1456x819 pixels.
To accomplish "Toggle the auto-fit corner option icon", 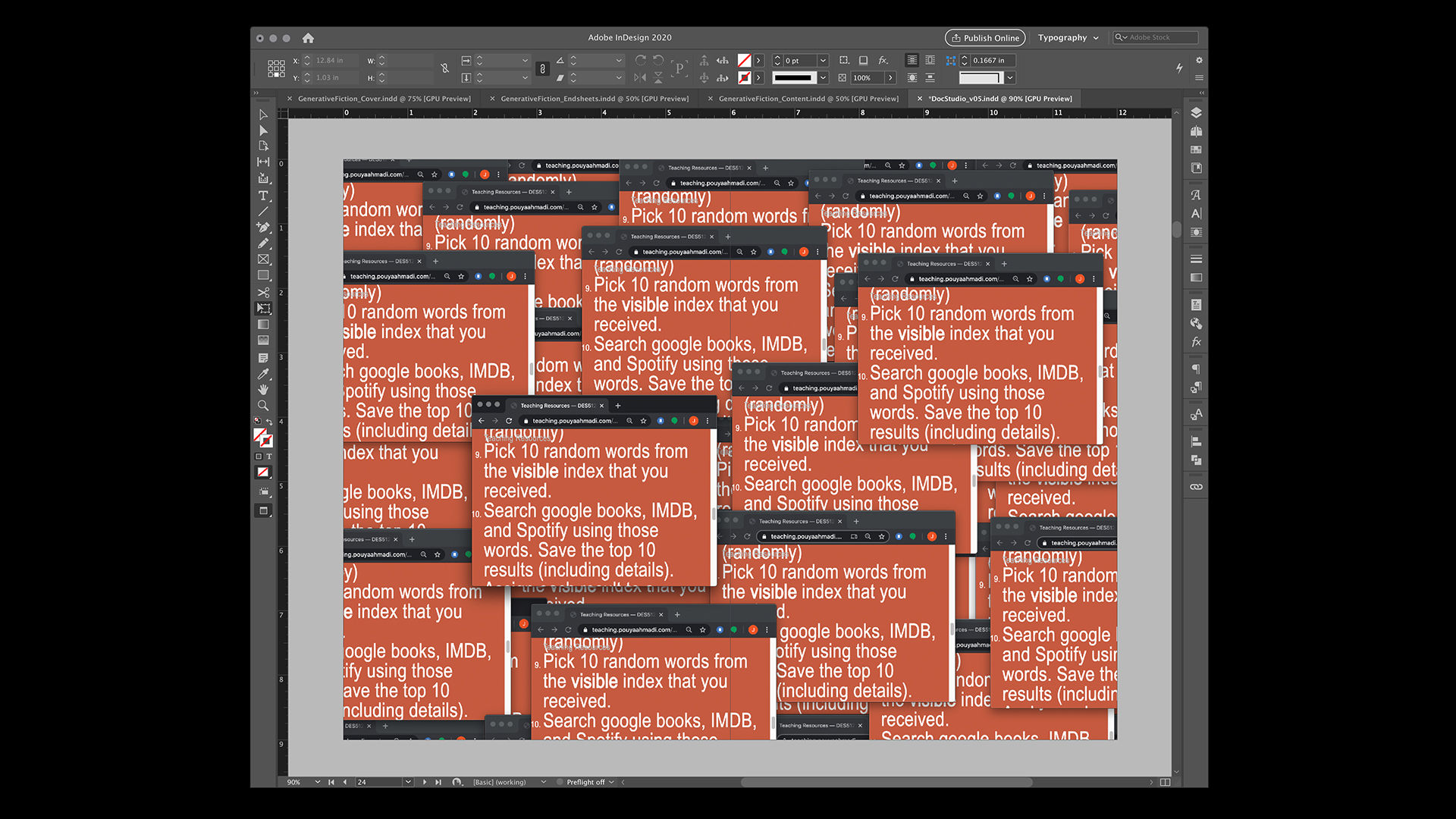I will pyautogui.click(x=951, y=60).
